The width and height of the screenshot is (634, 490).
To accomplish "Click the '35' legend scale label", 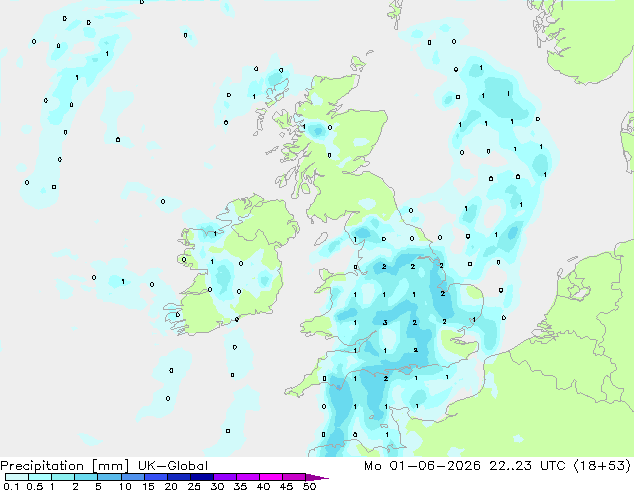I will click(x=240, y=486).
